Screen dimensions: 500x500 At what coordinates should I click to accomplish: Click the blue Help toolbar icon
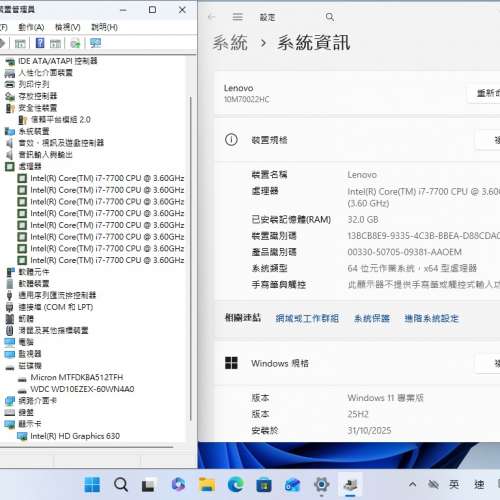(x=40, y=43)
